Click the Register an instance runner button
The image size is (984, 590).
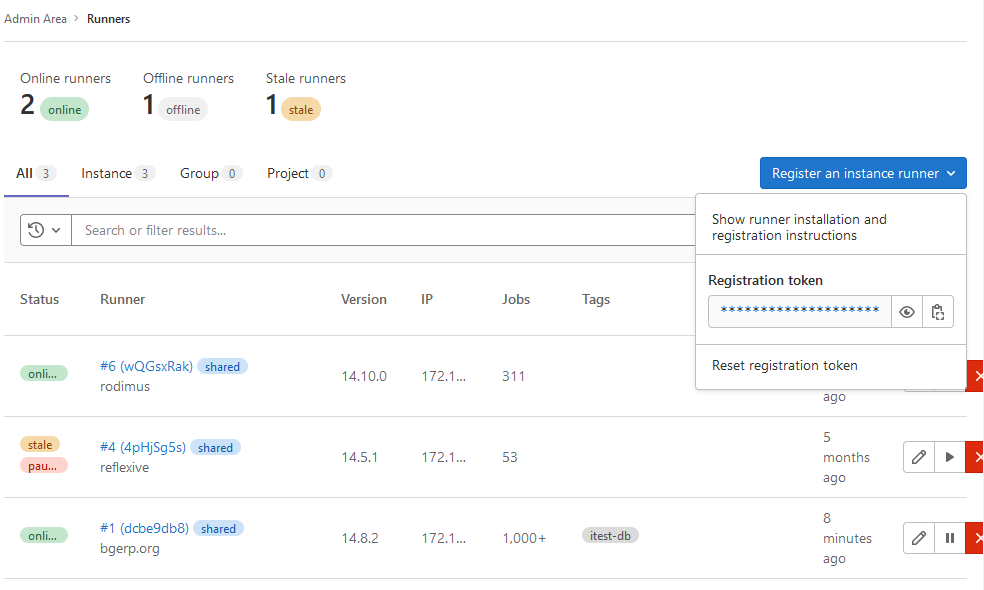850,172
